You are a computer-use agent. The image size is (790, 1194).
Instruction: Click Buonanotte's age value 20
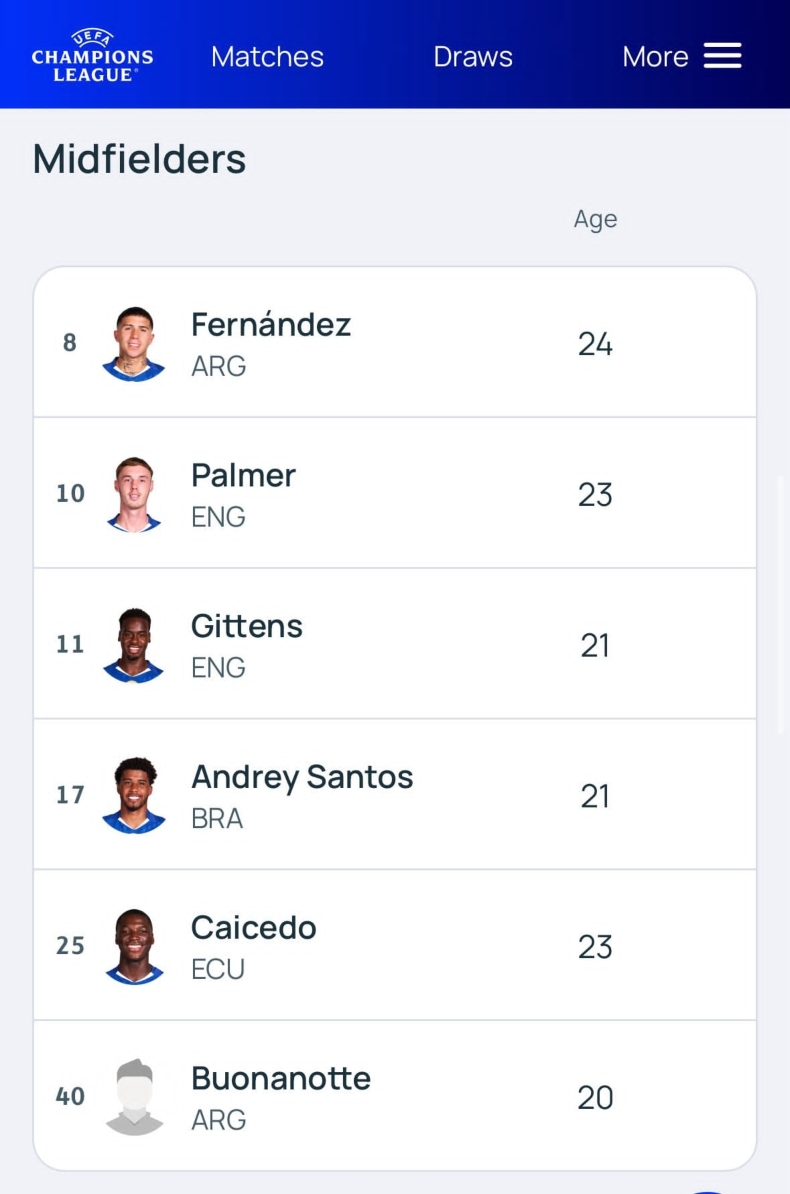(595, 1097)
